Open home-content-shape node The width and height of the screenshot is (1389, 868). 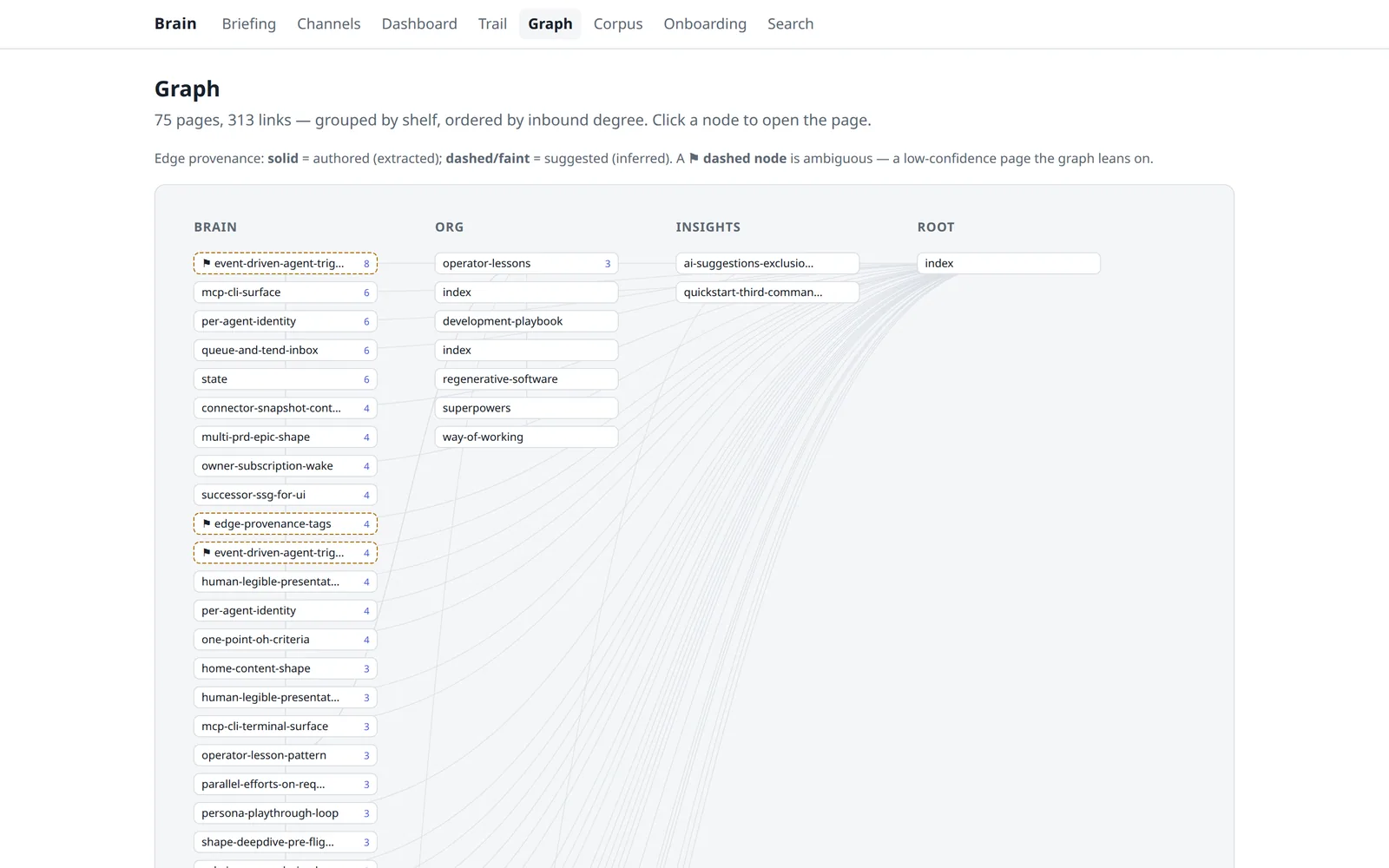click(x=286, y=668)
